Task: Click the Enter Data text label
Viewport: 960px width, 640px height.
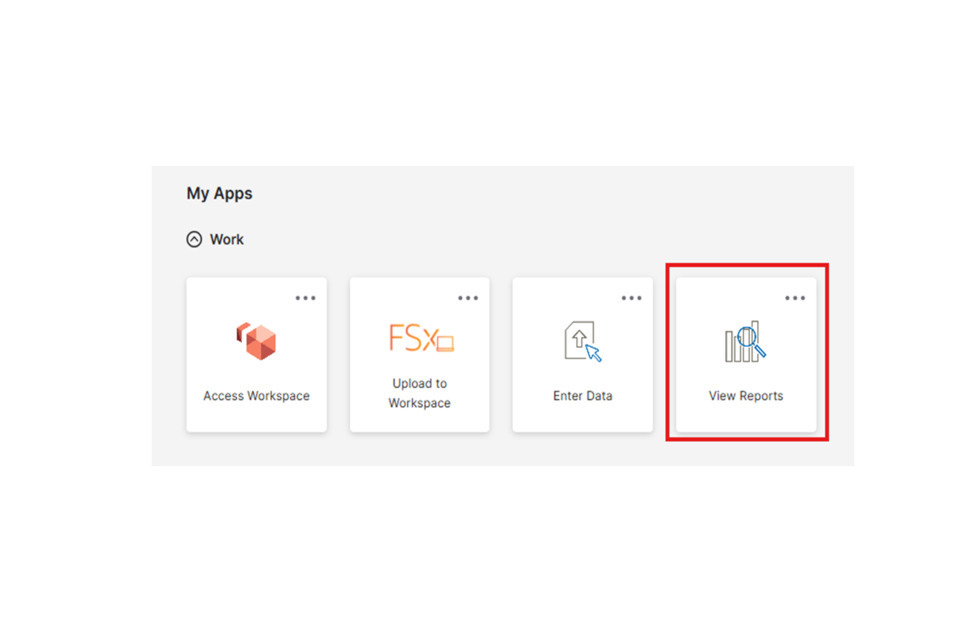Action: (583, 396)
